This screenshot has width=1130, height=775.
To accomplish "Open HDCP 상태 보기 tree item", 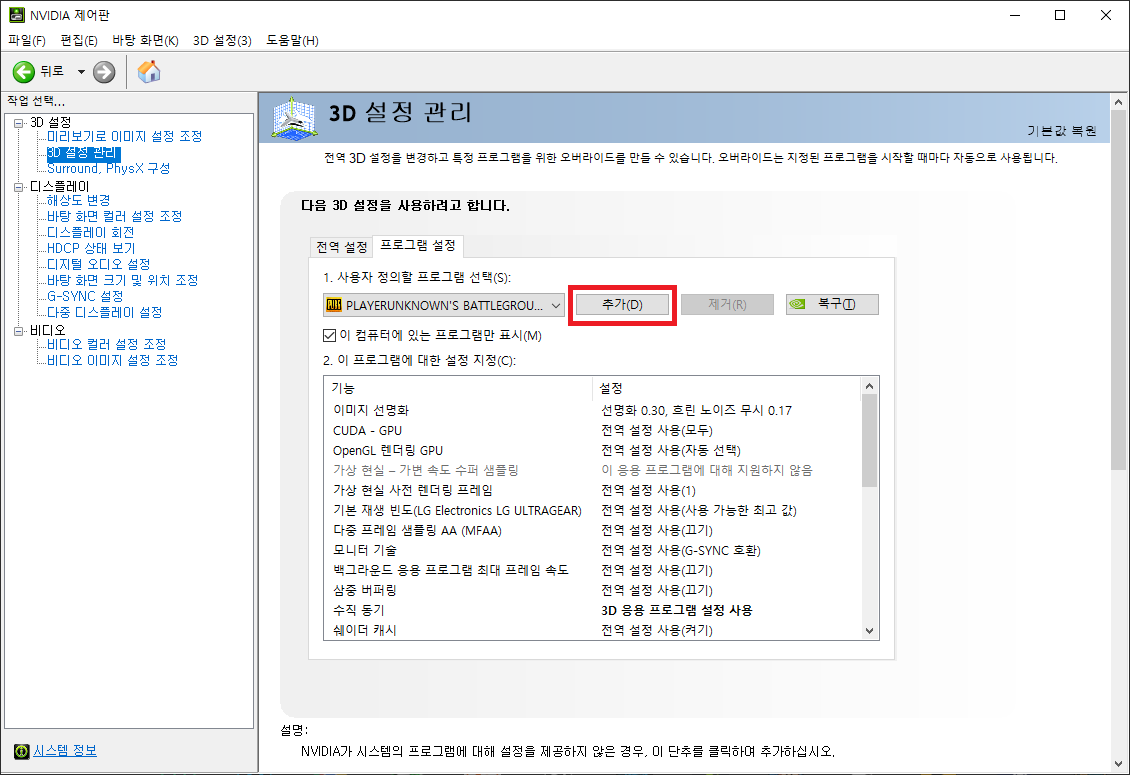I will pyautogui.click(x=91, y=248).
